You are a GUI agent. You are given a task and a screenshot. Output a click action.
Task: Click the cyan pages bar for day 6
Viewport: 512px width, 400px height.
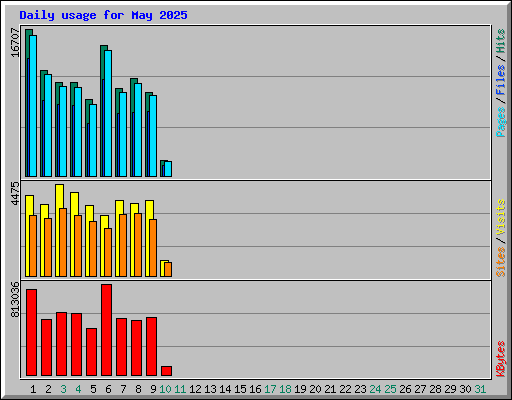[108, 113]
